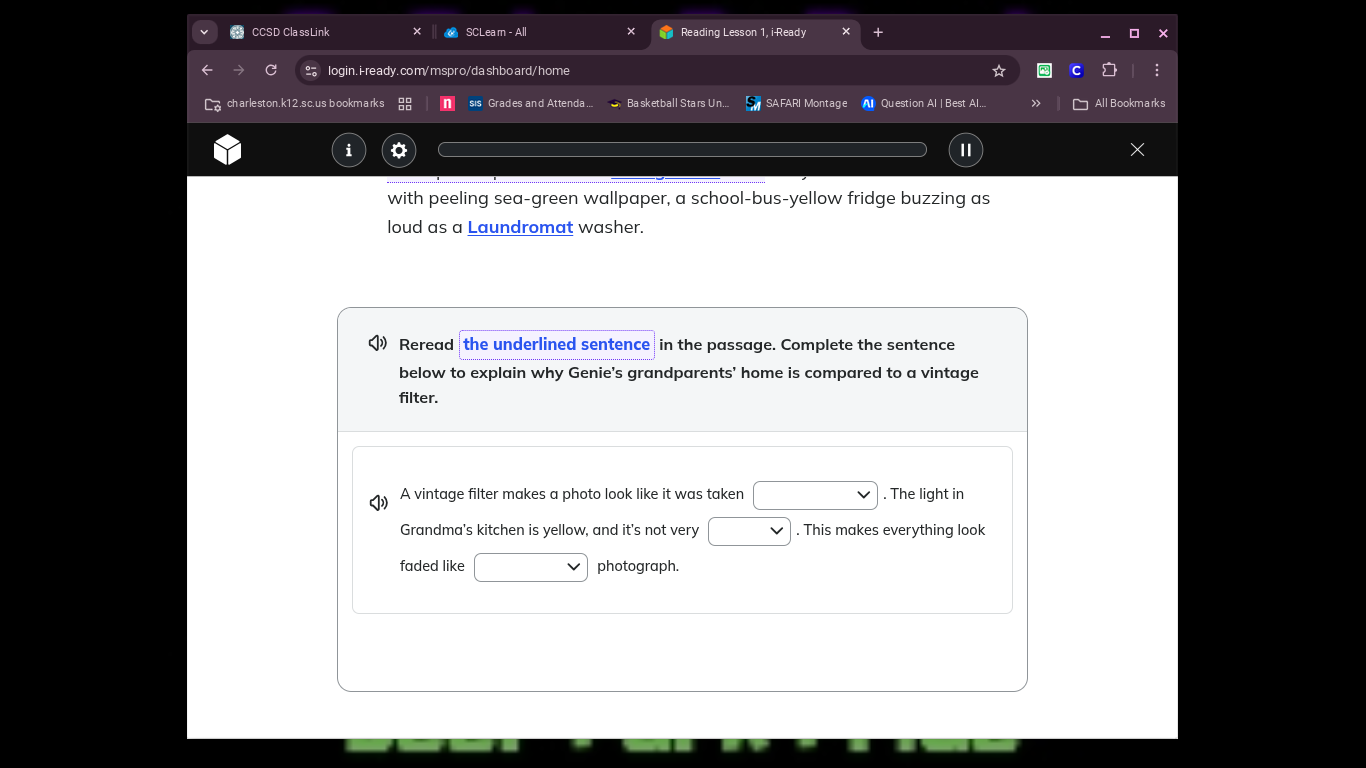Open dropdown after 'photo look like it was taken'
Screen dimensions: 1366x768
815,495
